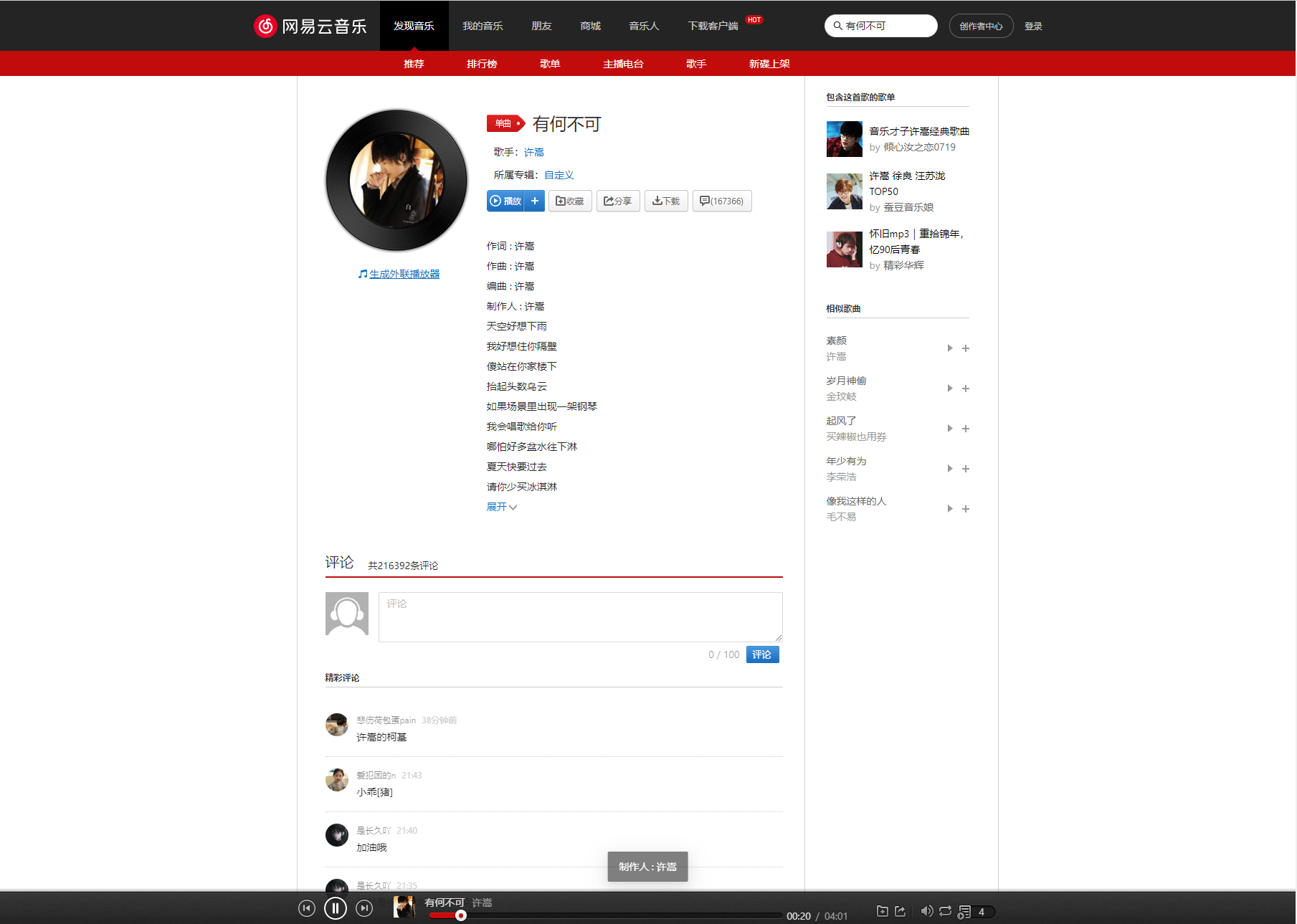Toggle the loop mode icon
Screen dimensions: 1297x924
[x=946, y=911]
